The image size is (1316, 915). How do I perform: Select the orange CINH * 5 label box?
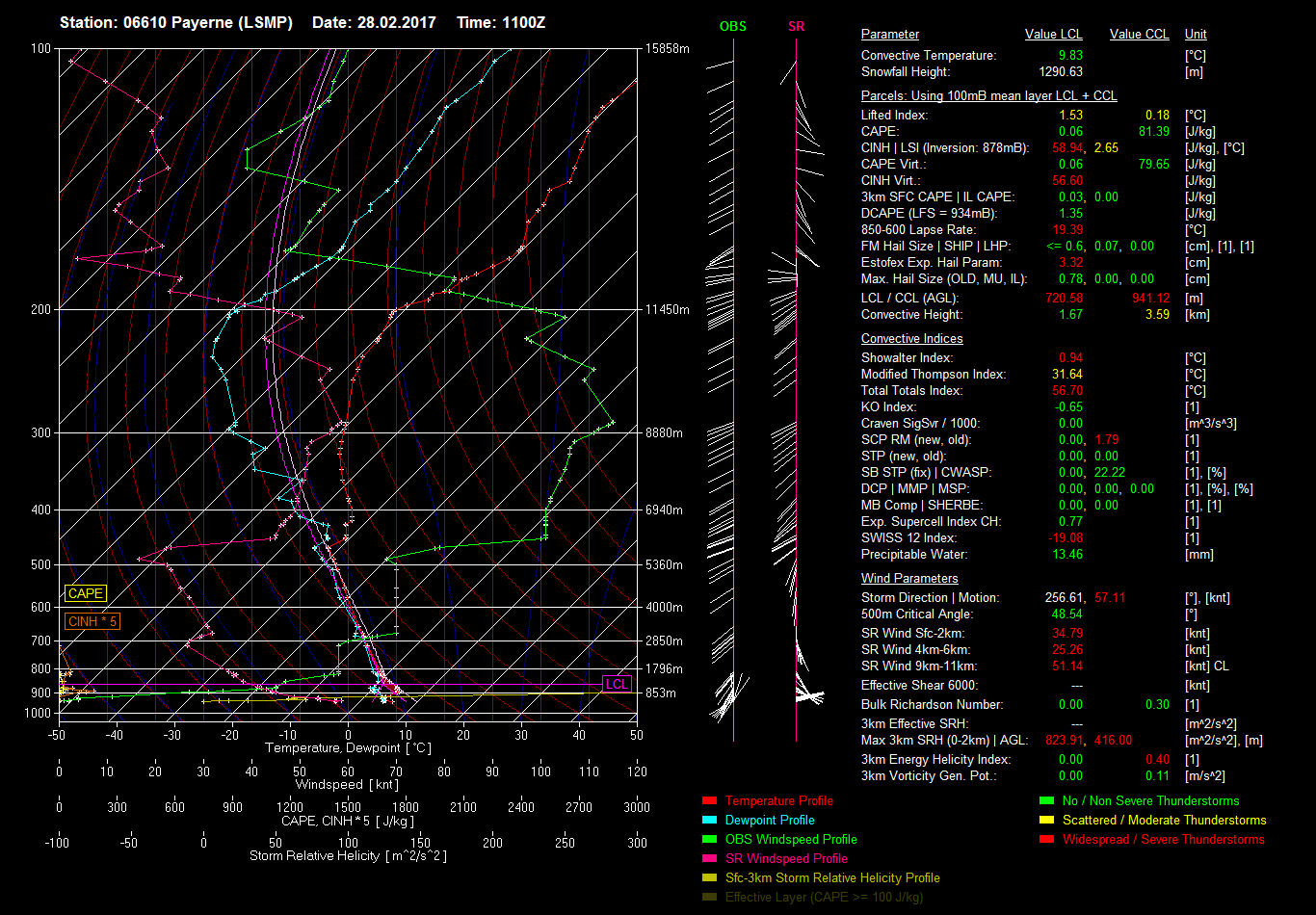tap(92, 621)
